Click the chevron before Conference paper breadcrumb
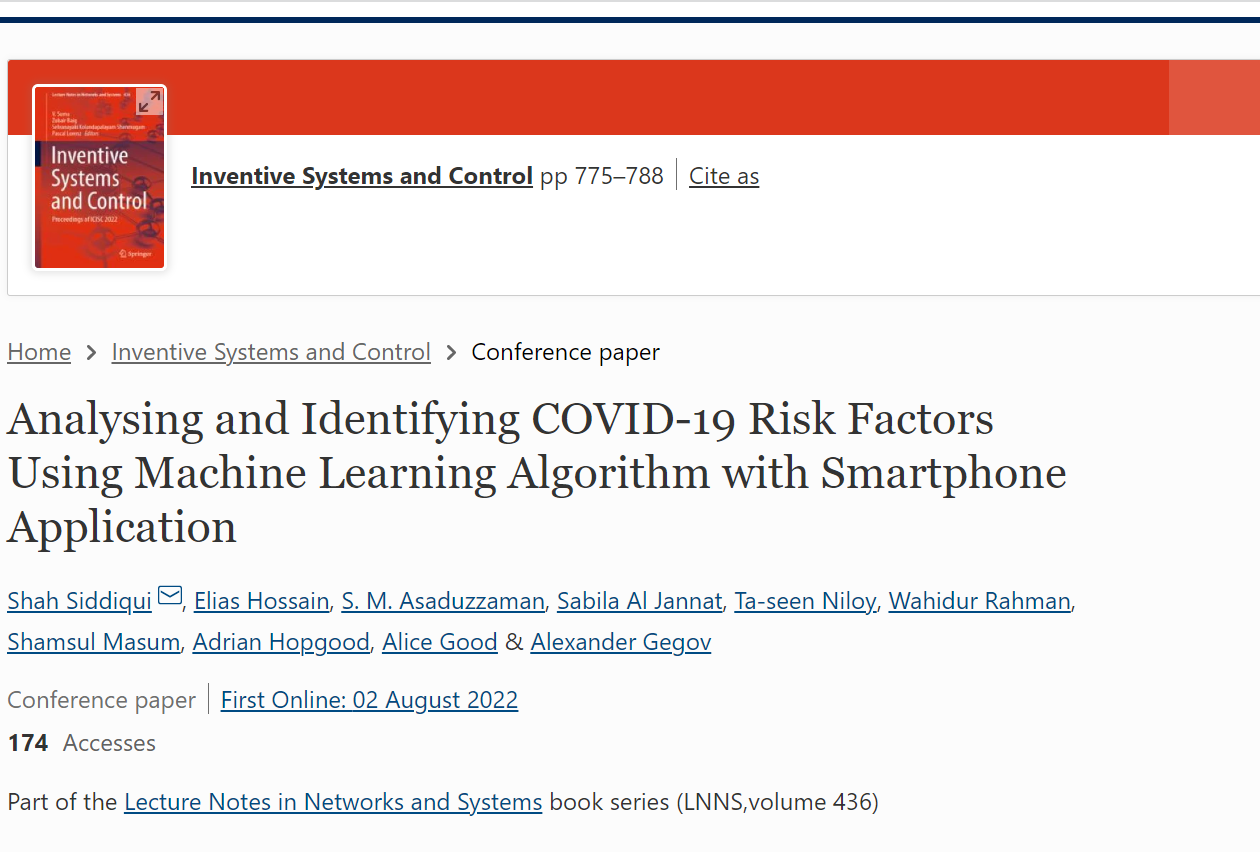Viewport: 1260px width, 852px height. click(451, 353)
